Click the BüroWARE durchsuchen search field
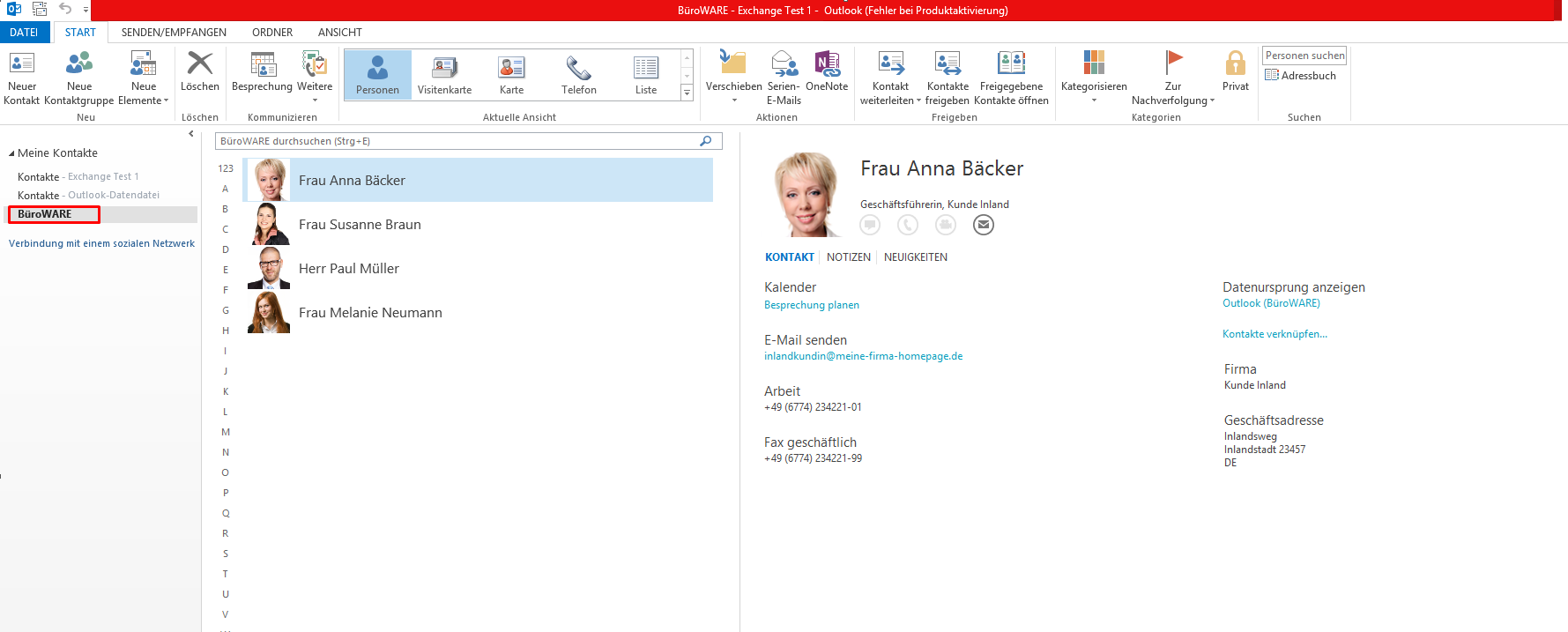The width and height of the screenshot is (1568, 632). point(458,141)
